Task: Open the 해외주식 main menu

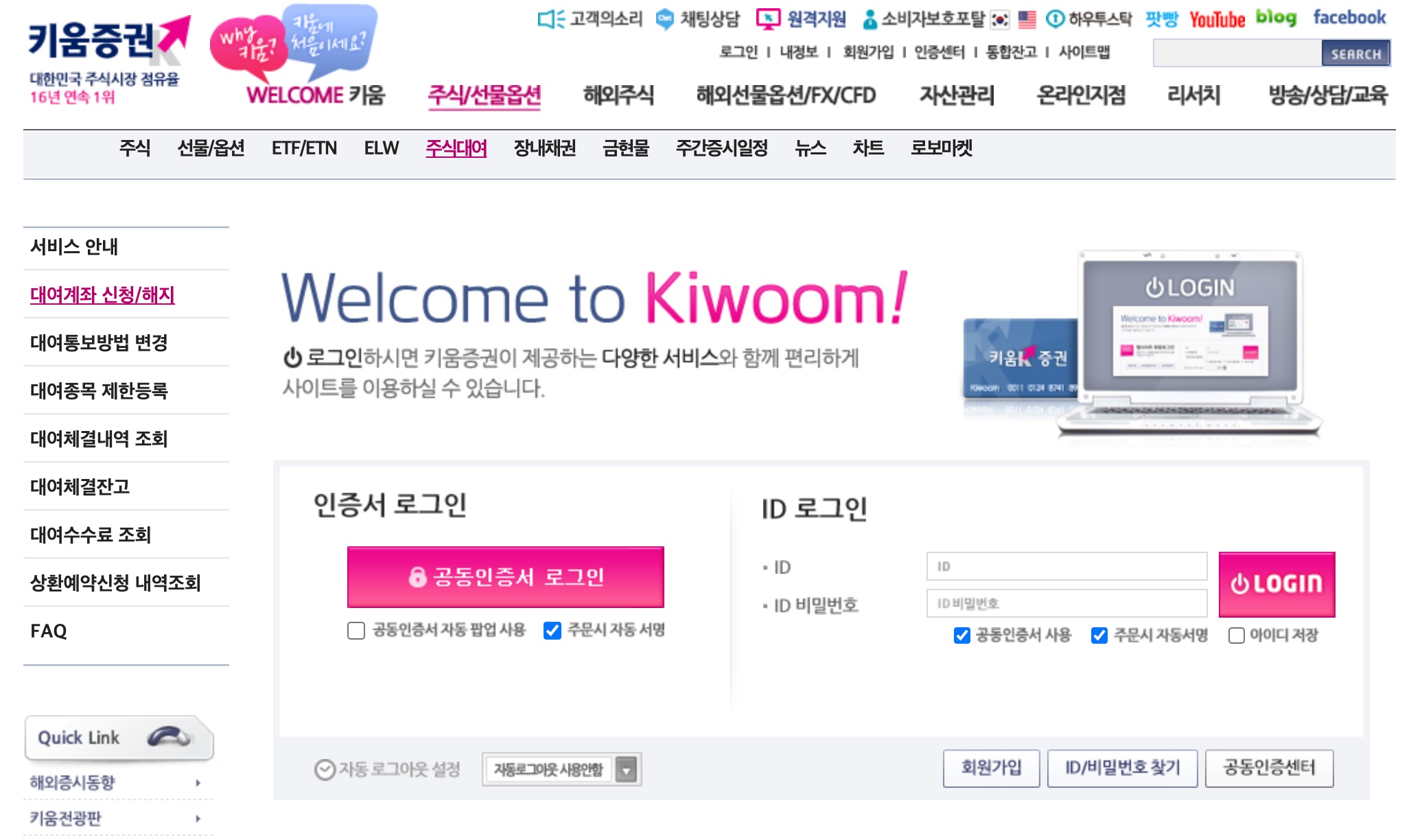Action: click(618, 95)
